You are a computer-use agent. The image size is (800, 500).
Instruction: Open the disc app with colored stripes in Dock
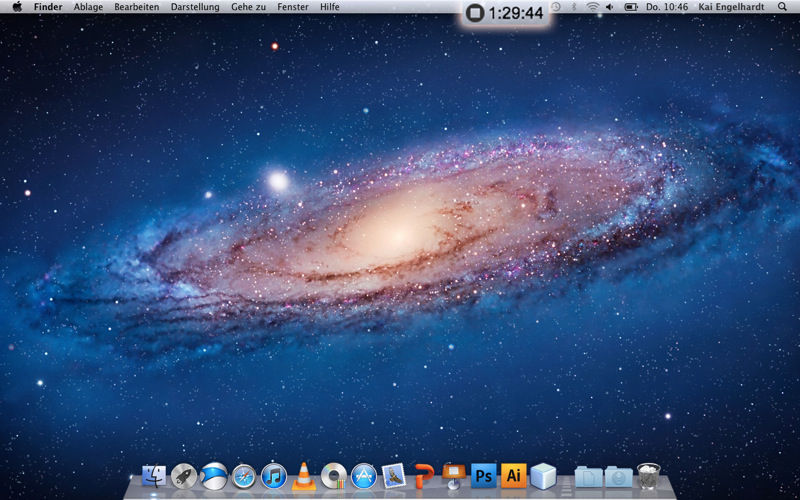tap(334, 476)
